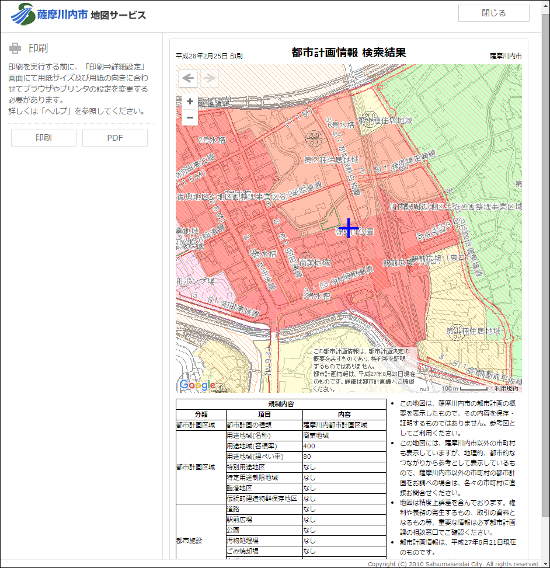Click the 平成28年2月25日 印刷 date text
The width and height of the screenshot is (550, 568).
(209, 56)
